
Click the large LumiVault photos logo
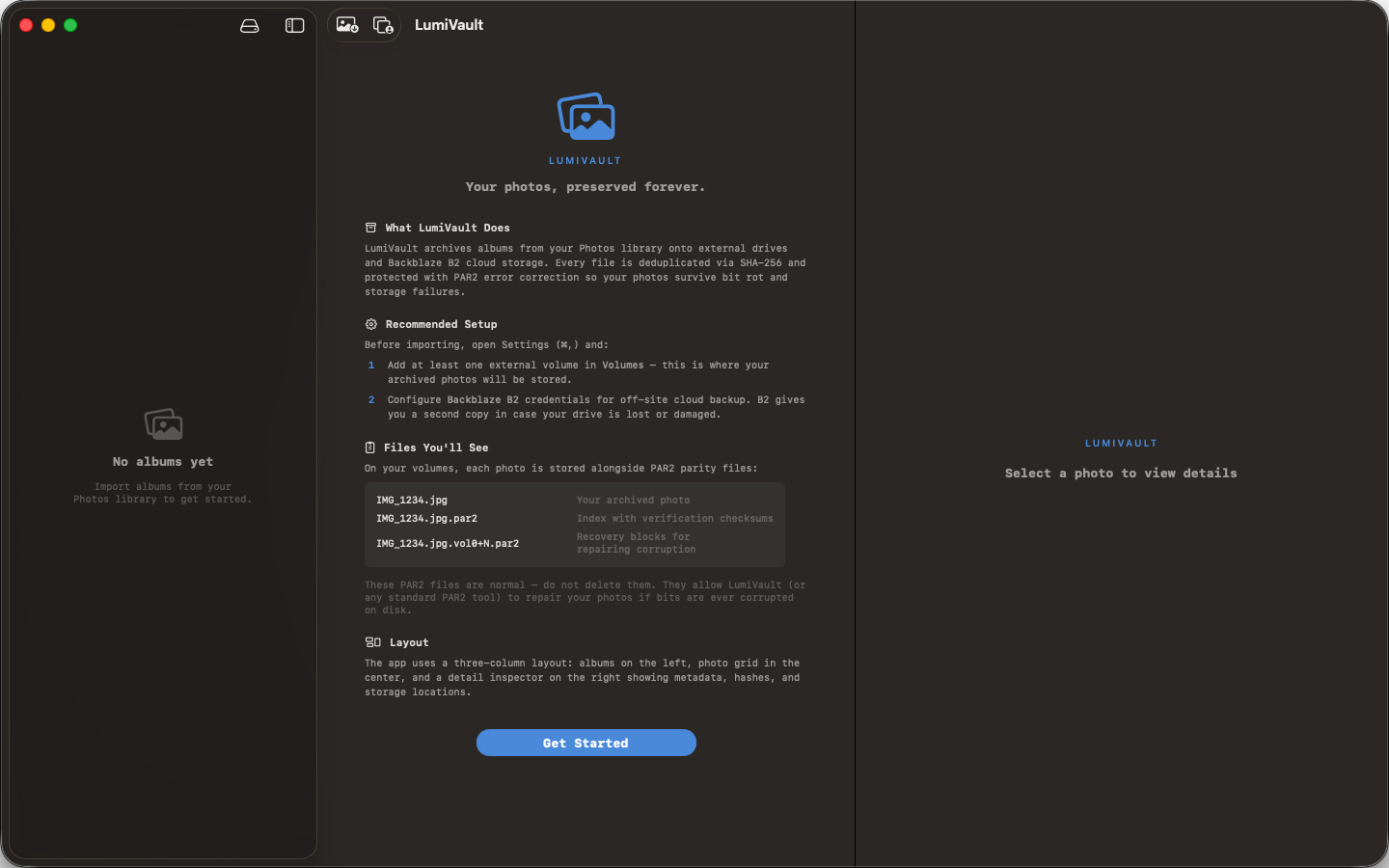pos(586,117)
